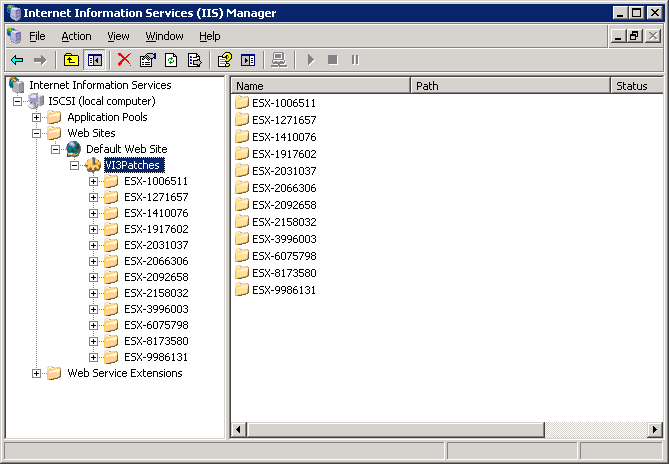Expand the ESX-2031037 tree folder
Viewport: 669px width, 464px height.
click(93, 245)
